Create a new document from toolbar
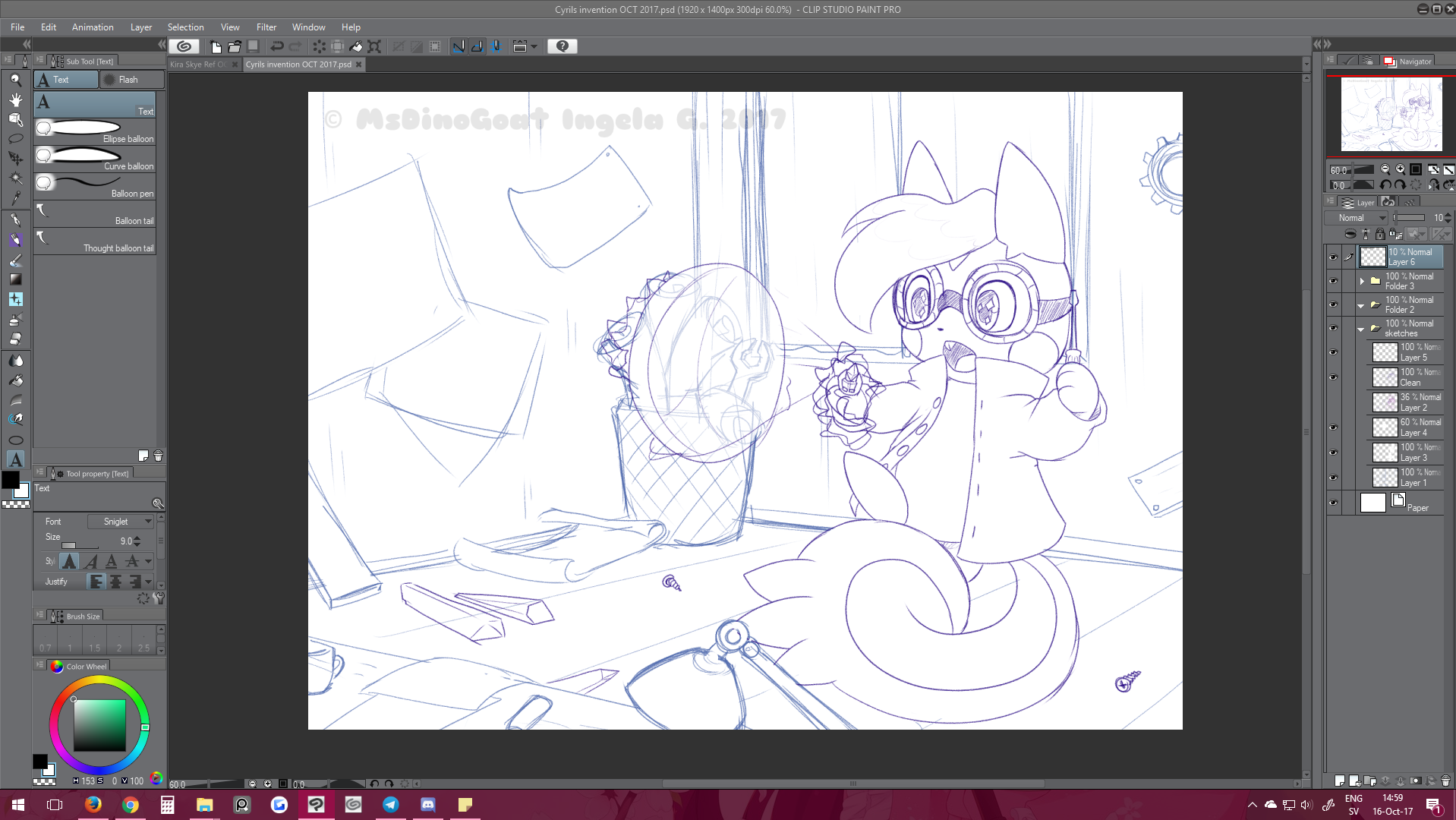 click(x=216, y=46)
